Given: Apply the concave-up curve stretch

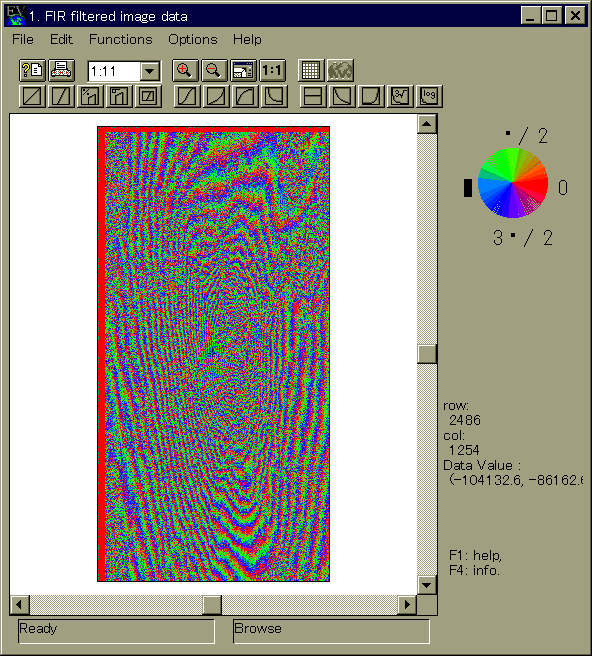Looking at the screenshot, I should click(x=216, y=96).
